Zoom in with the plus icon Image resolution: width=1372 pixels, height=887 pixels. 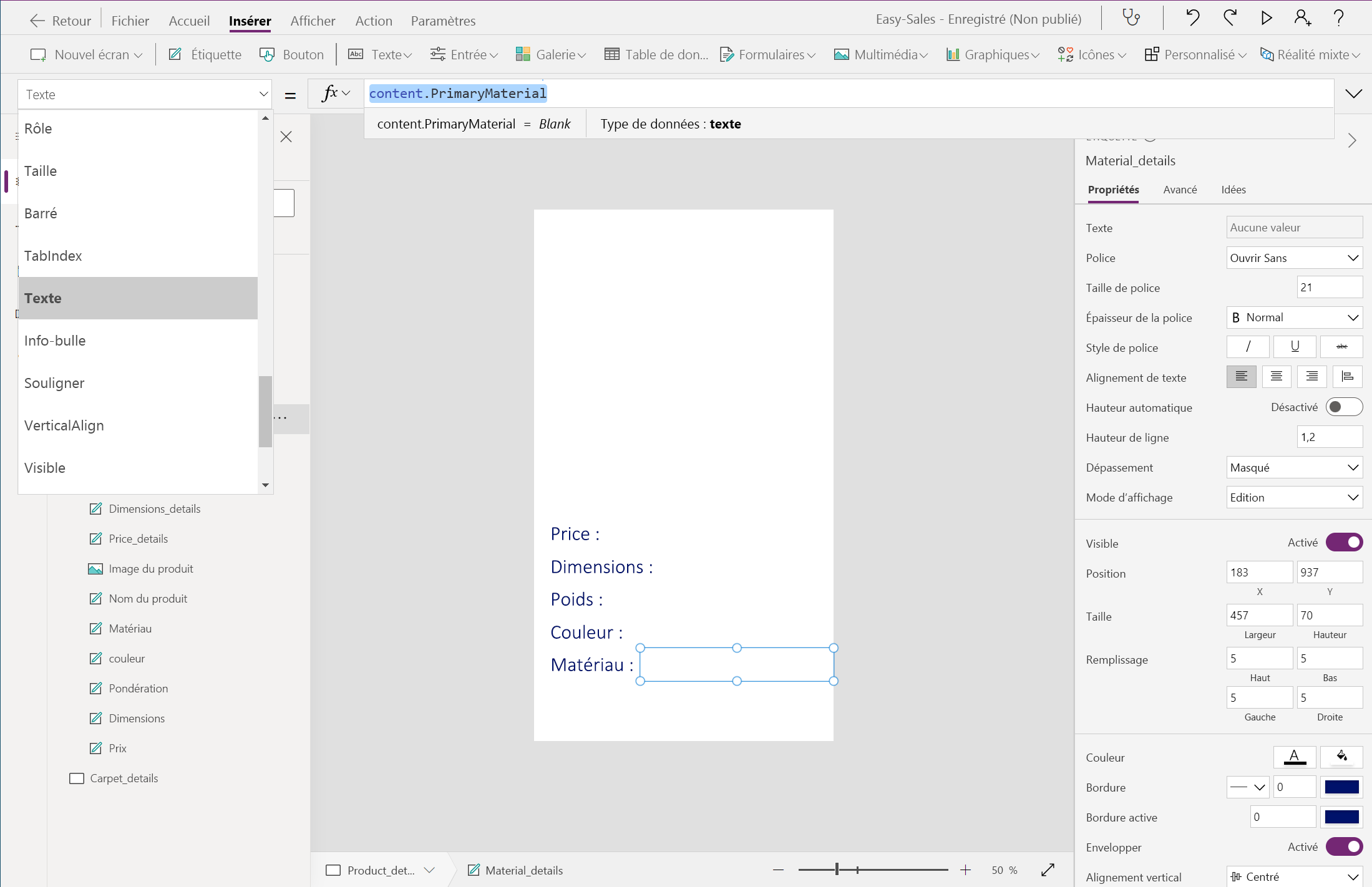point(965,870)
